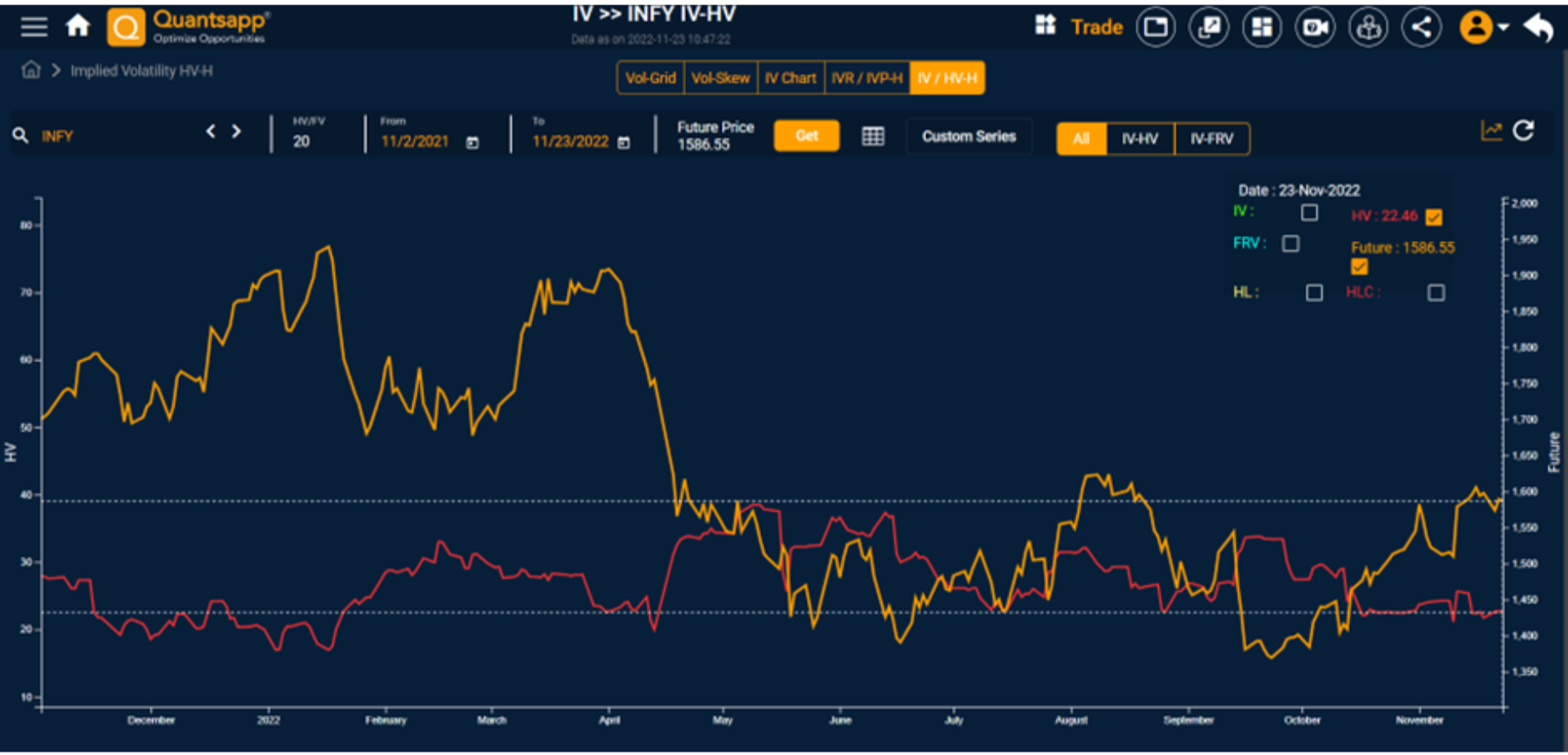
Task: Open the hamburger navigation menu
Action: [33, 26]
